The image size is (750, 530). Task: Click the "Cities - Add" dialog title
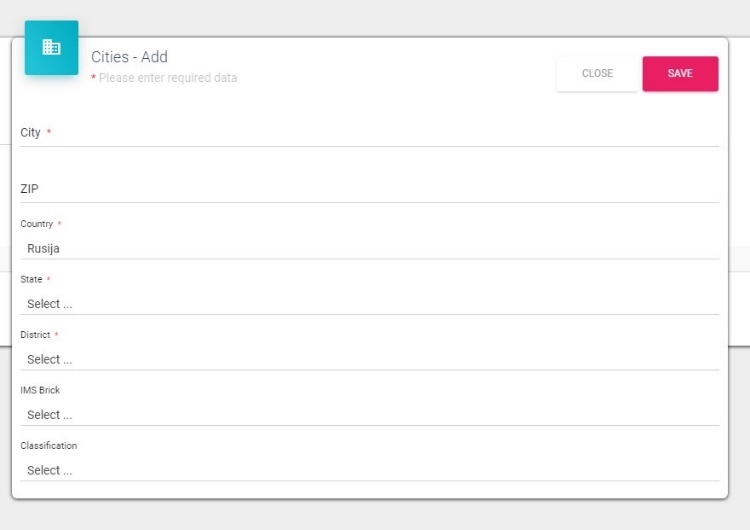[x=129, y=57]
